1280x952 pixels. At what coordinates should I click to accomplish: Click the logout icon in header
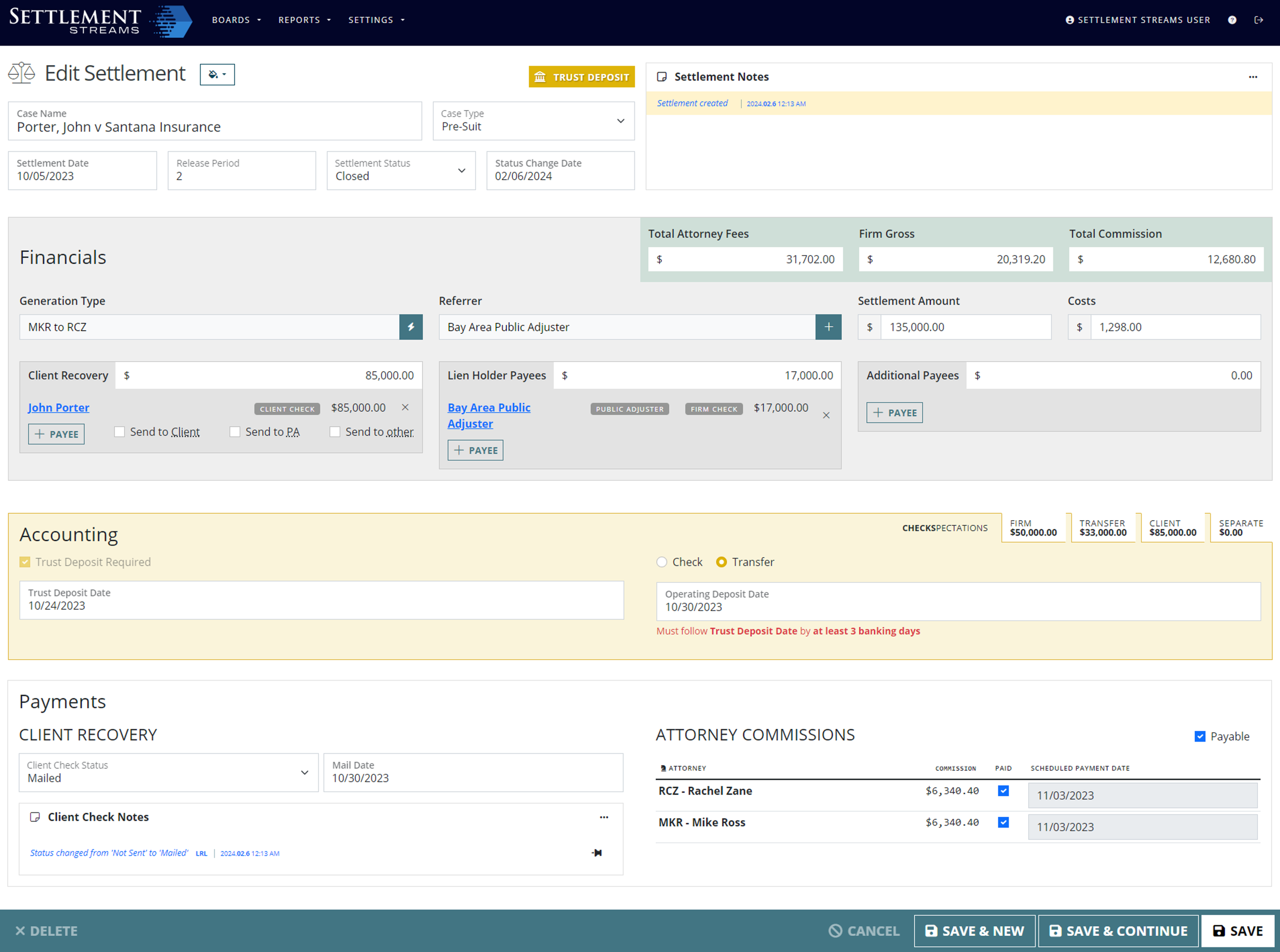pos(1258,19)
